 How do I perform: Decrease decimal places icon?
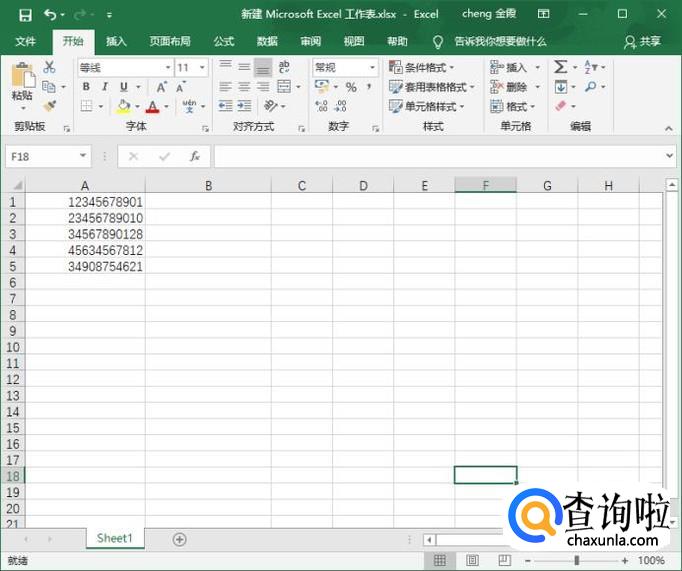tap(341, 106)
